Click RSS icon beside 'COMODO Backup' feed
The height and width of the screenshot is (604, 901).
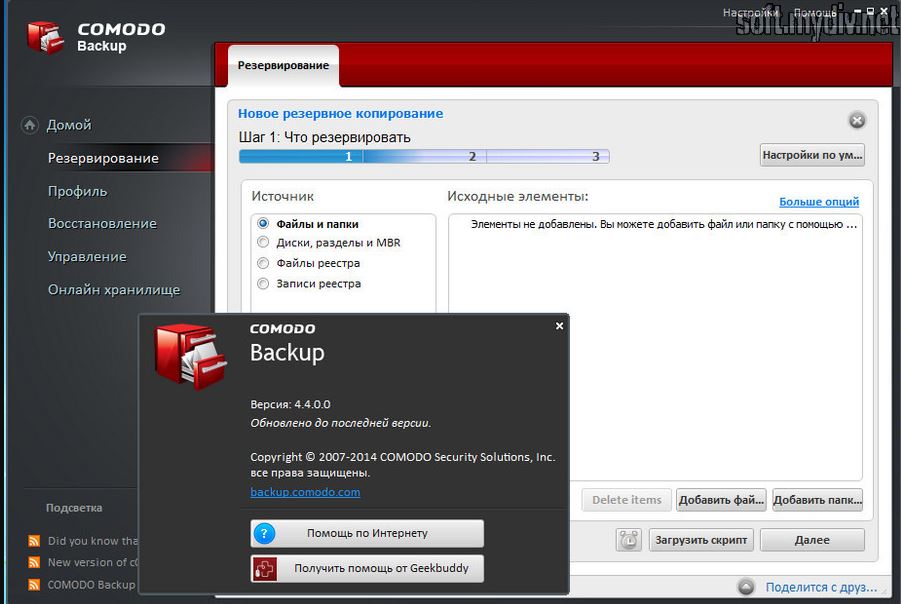34,584
